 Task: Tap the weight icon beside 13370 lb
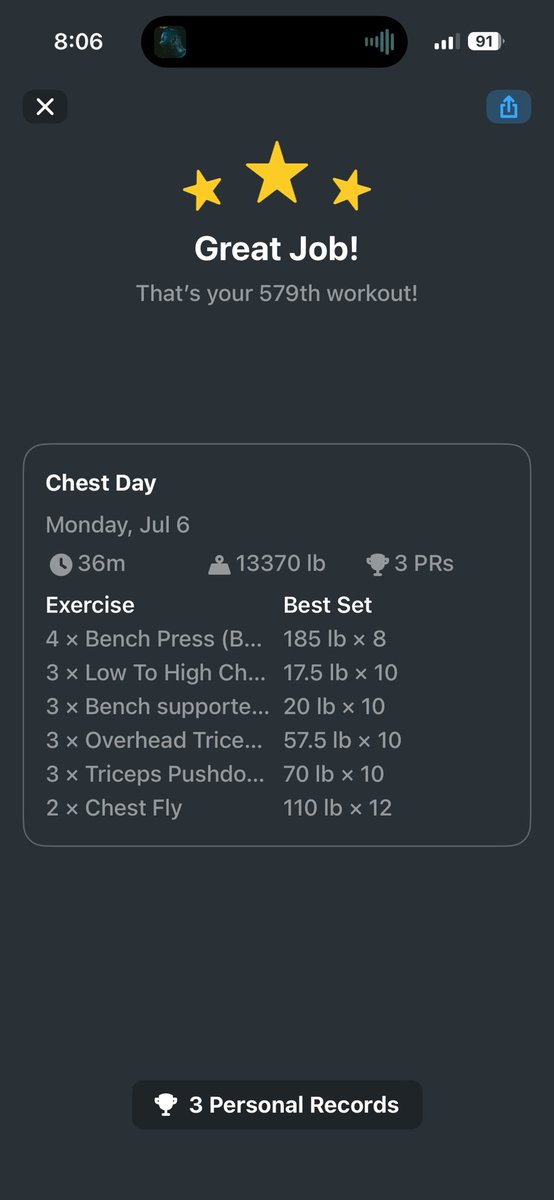tap(219, 565)
